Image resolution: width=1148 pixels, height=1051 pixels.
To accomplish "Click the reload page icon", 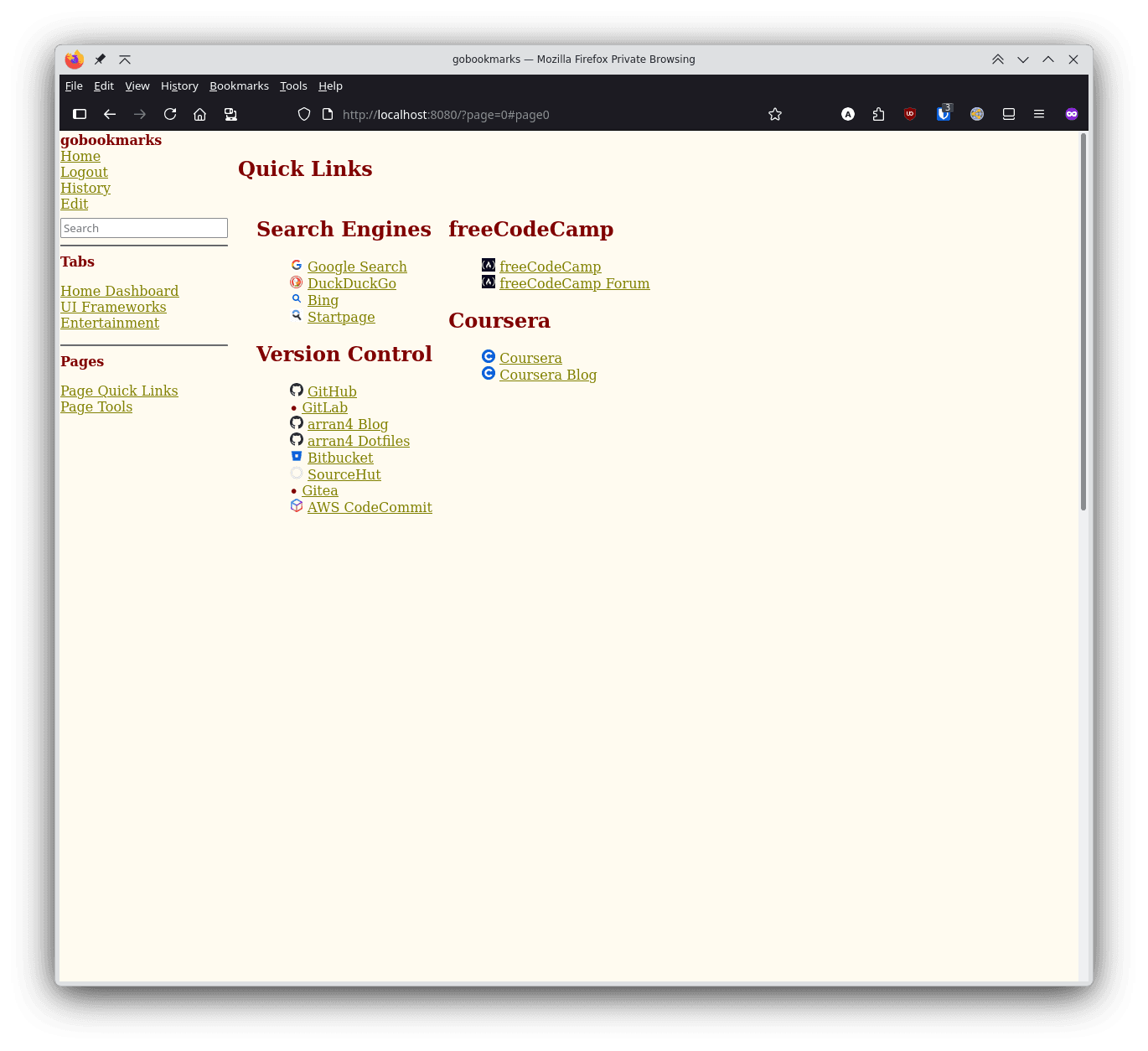I will [170, 114].
